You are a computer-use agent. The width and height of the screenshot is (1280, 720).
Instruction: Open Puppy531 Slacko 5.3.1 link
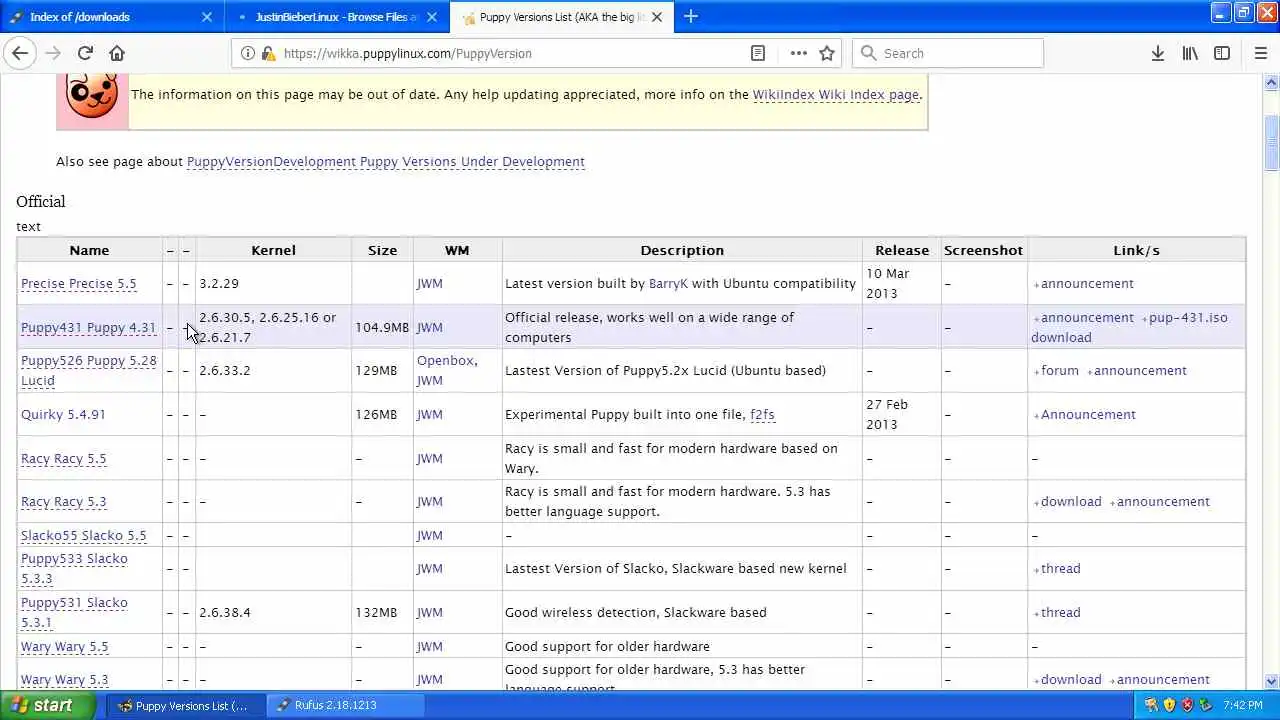tap(74, 612)
